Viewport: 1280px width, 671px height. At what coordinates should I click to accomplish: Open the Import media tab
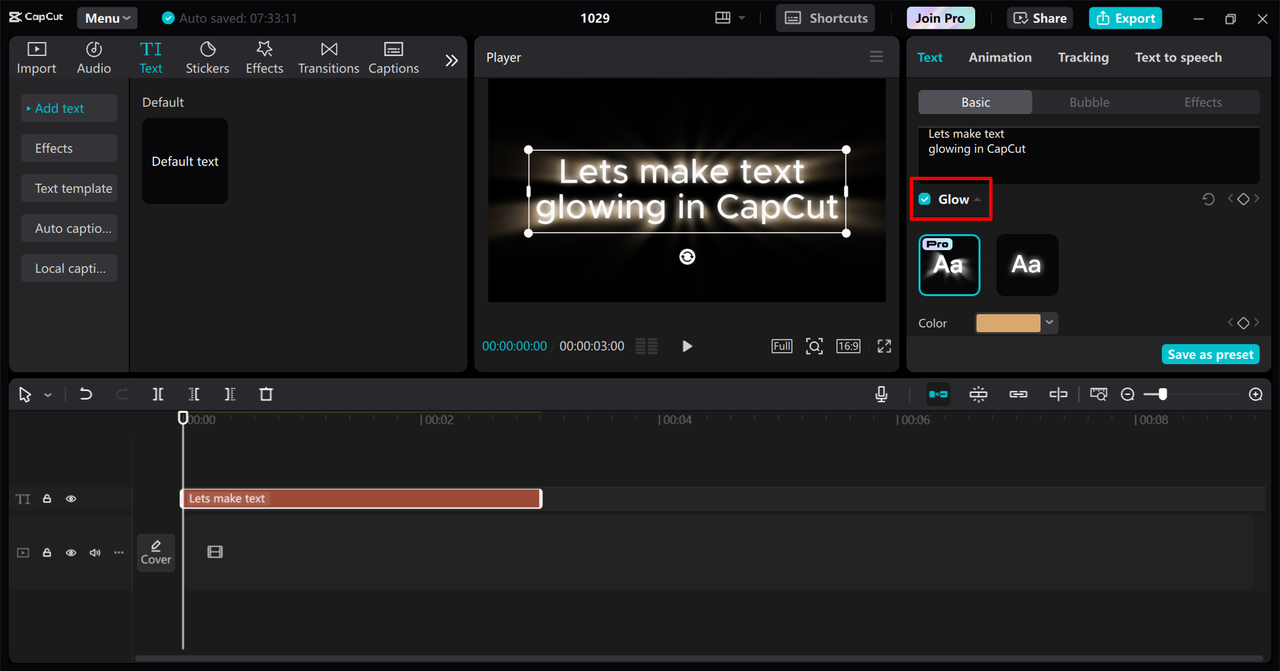pos(36,58)
